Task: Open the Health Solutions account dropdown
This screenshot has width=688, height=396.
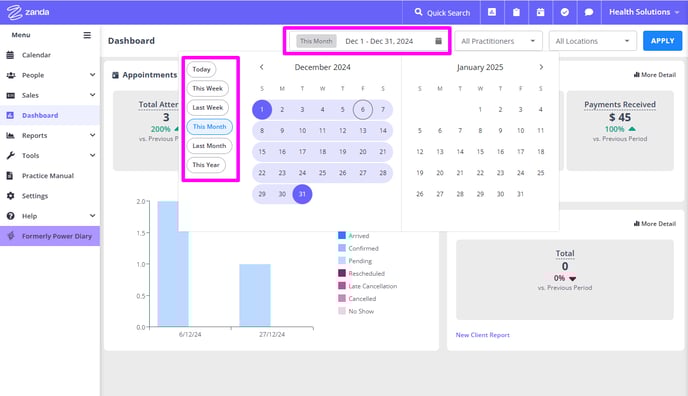Action: [x=644, y=12]
